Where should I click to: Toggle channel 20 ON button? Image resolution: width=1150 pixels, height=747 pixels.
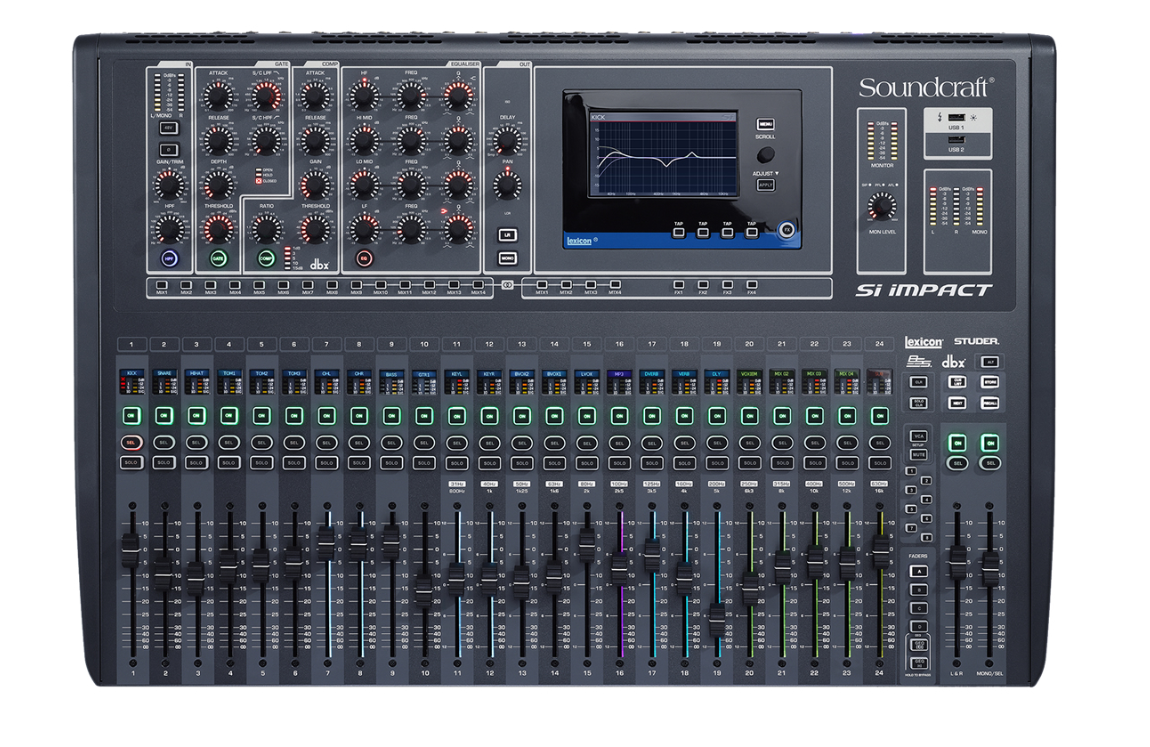click(x=749, y=416)
